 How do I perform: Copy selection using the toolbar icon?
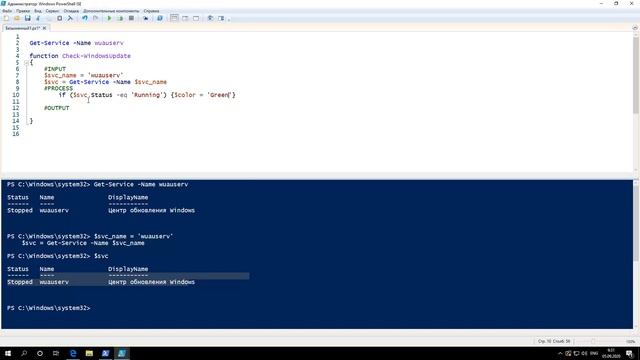click(x=49, y=18)
